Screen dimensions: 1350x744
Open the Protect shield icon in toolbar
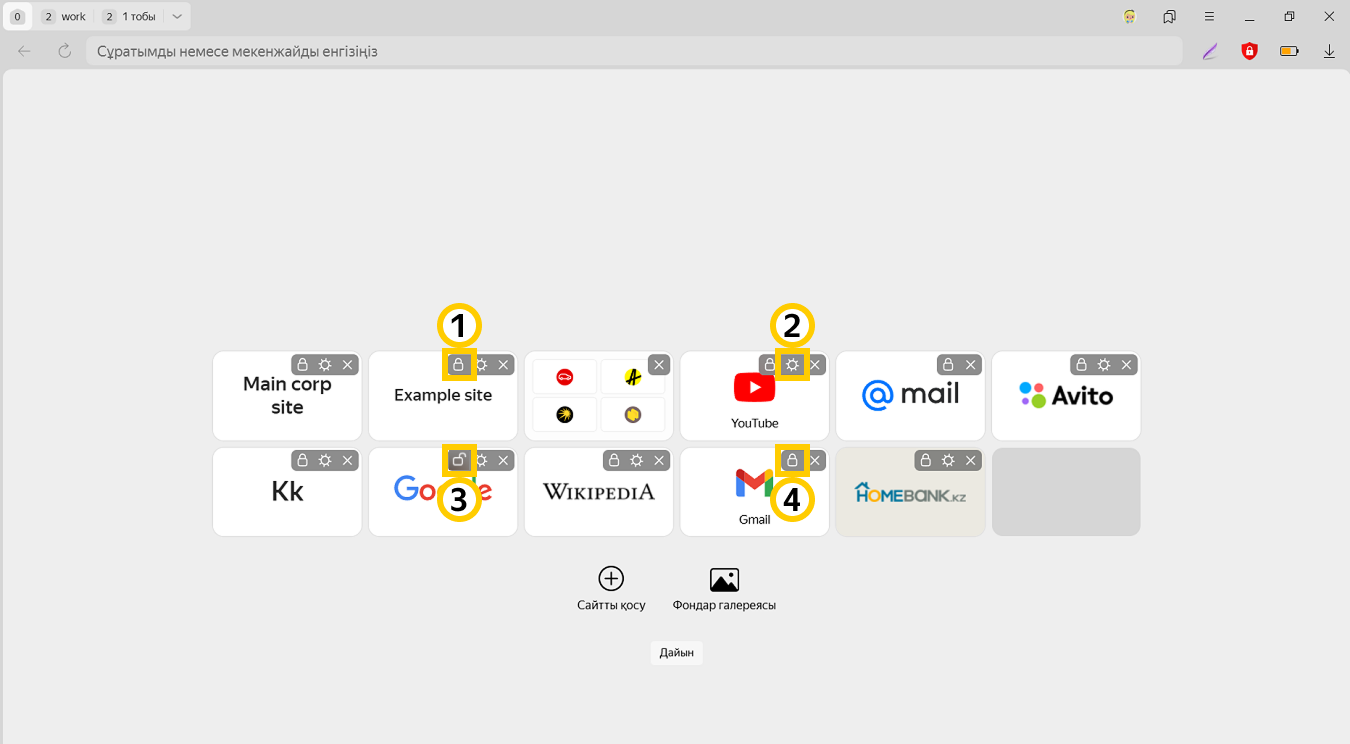(1249, 51)
